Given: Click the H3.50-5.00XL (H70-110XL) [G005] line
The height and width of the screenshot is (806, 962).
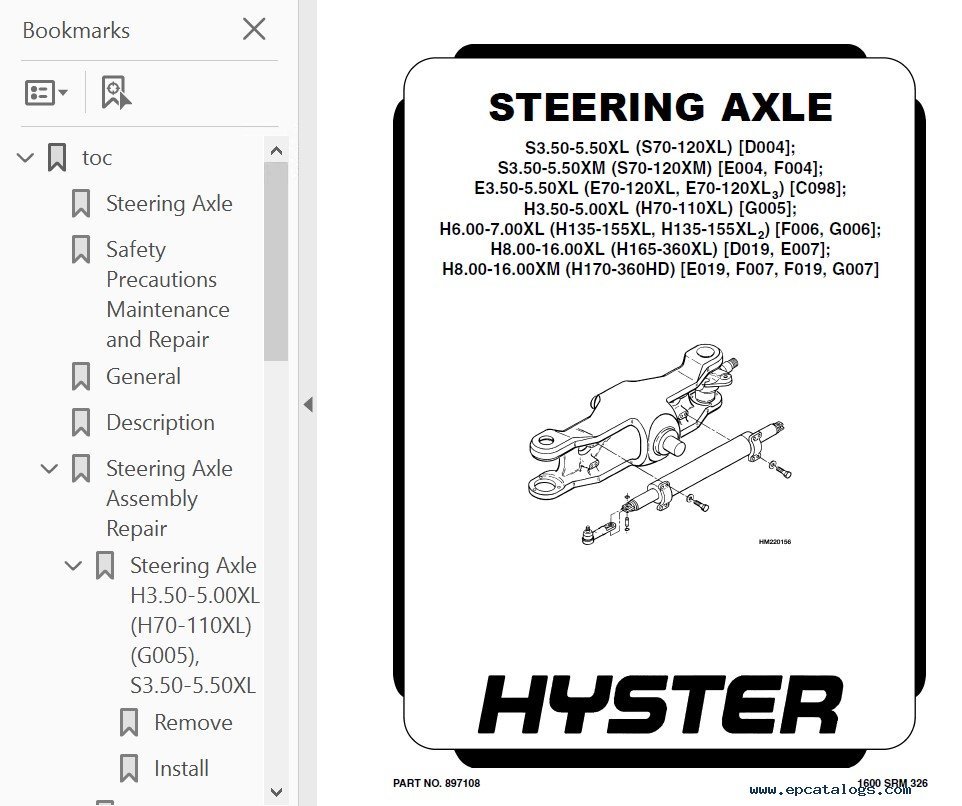Looking at the screenshot, I should coord(660,209).
